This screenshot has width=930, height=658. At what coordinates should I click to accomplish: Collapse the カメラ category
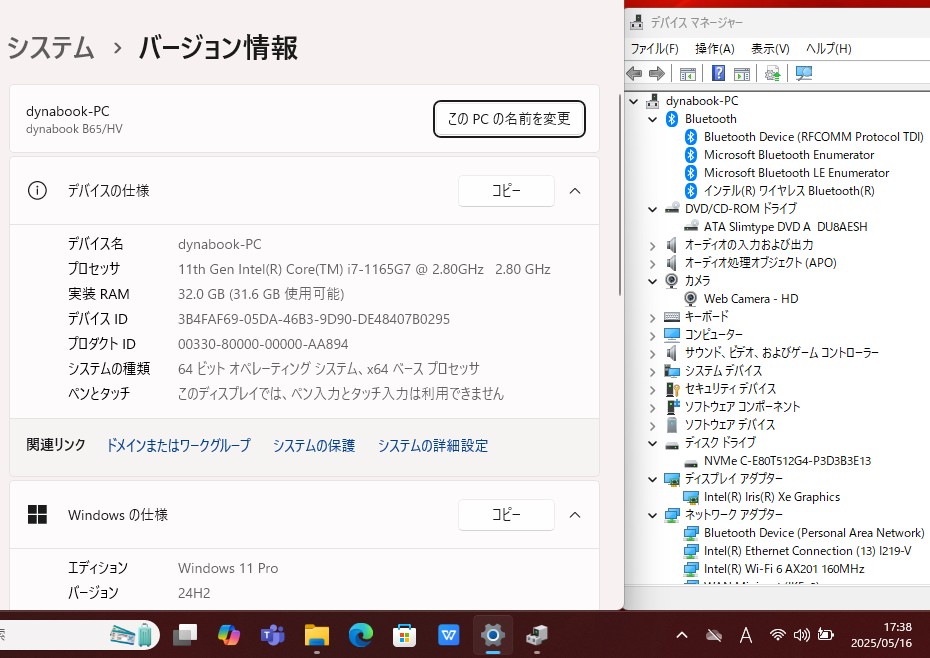(x=653, y=281)
